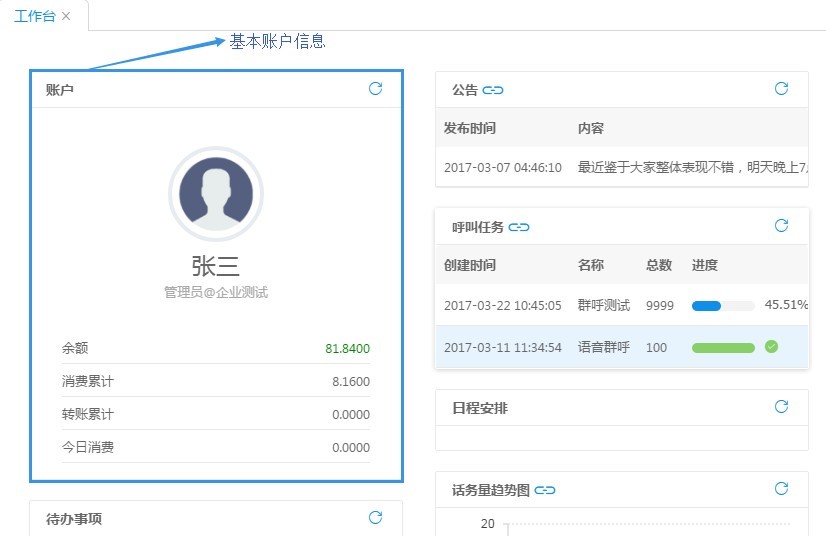
Task: Click the 余额 balance value 81.8400
Action: coord(347,349)
